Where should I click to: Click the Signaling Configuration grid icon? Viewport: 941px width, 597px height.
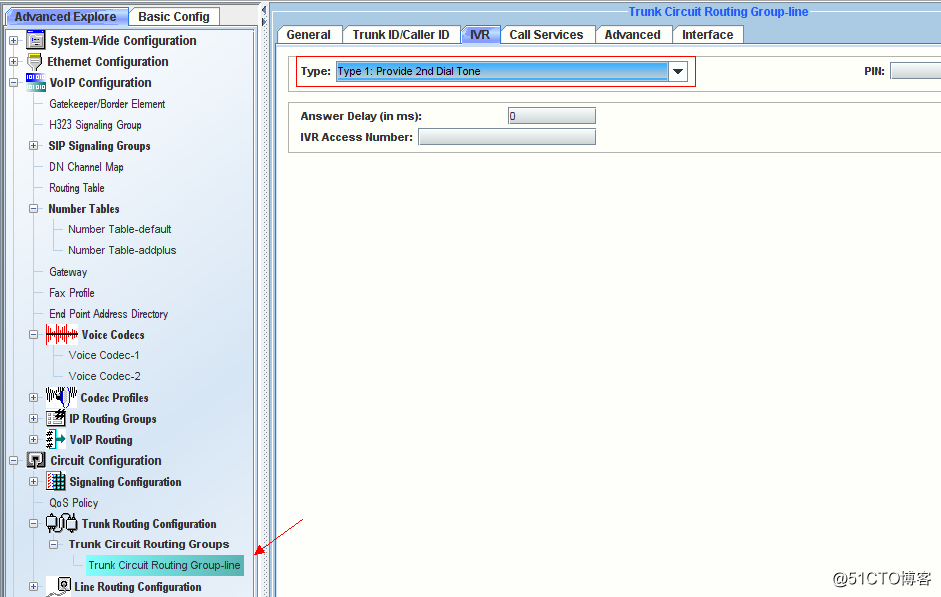point(56,481)
